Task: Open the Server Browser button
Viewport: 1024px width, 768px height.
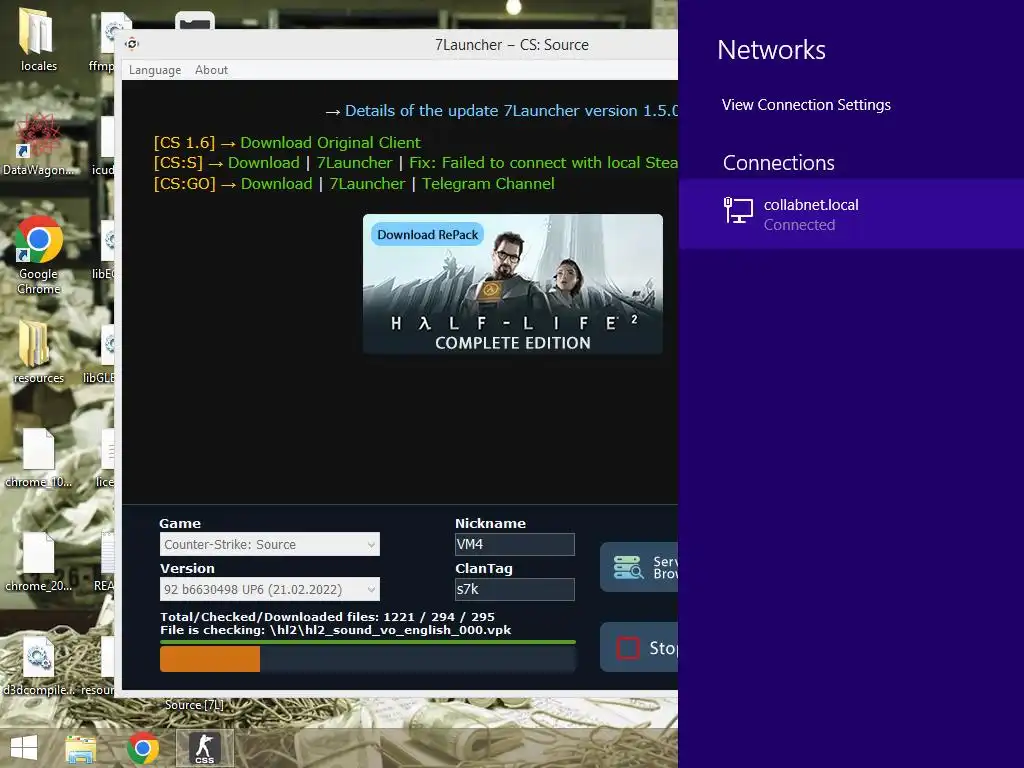Action: coord(639,567)
